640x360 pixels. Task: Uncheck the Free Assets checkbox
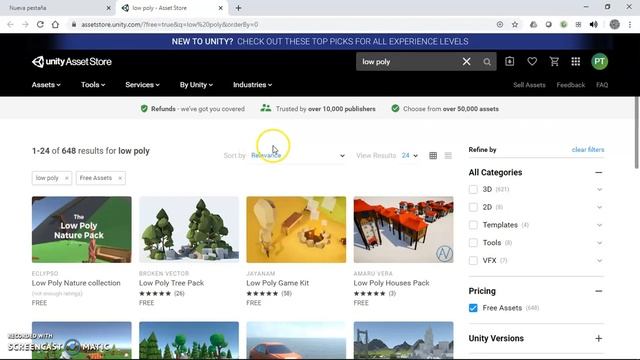point(473,308)
